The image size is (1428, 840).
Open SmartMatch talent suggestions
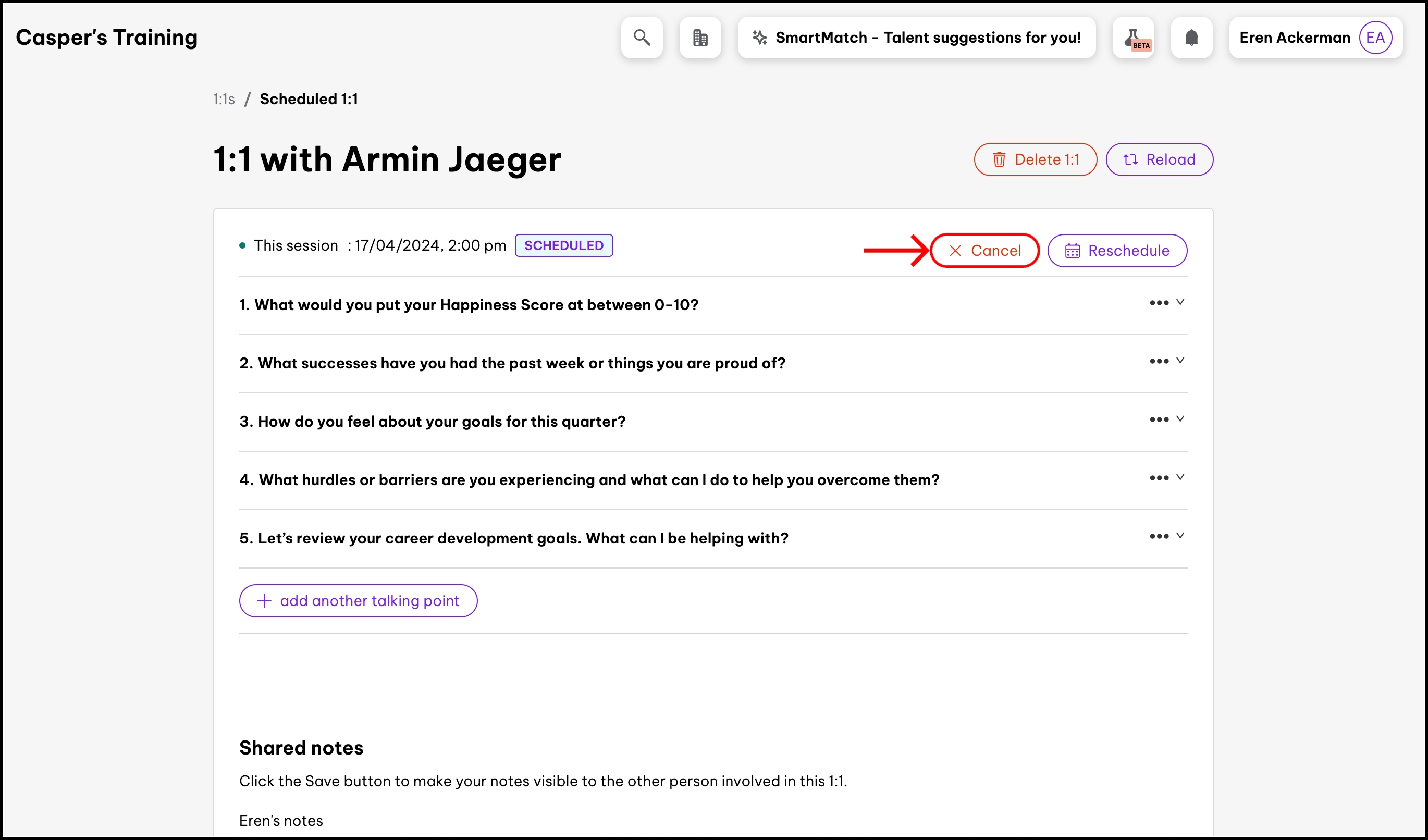point(916,38)
